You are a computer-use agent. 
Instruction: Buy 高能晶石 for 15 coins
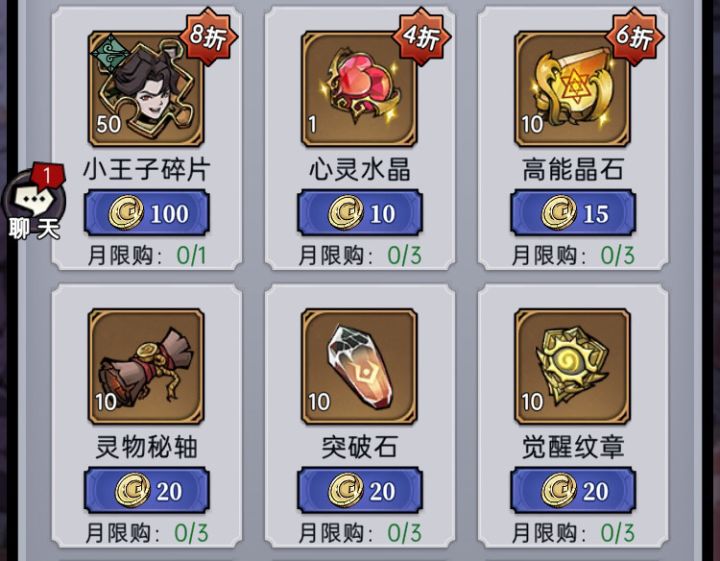[573, 213]
